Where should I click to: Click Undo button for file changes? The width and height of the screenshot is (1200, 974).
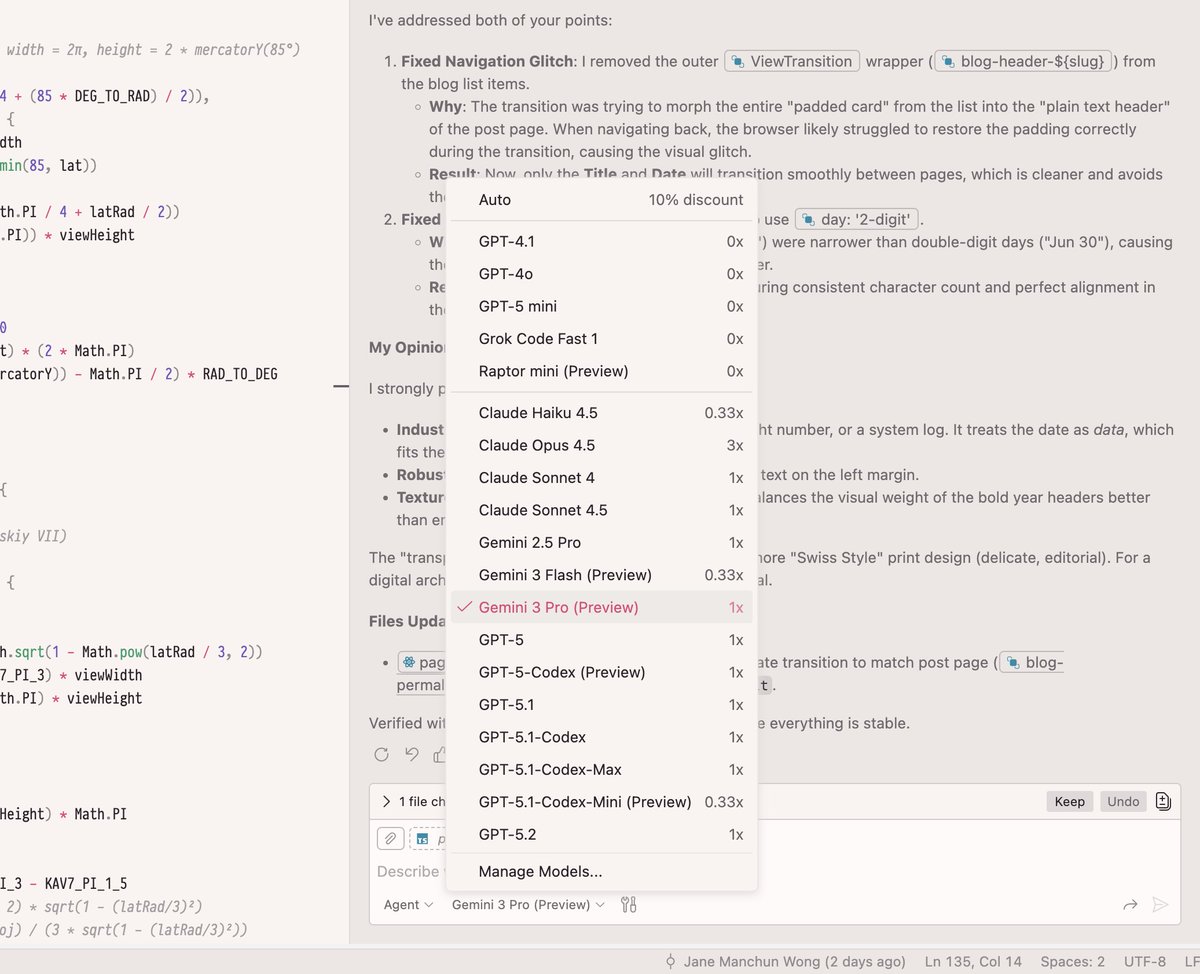tap(1123, 801)
